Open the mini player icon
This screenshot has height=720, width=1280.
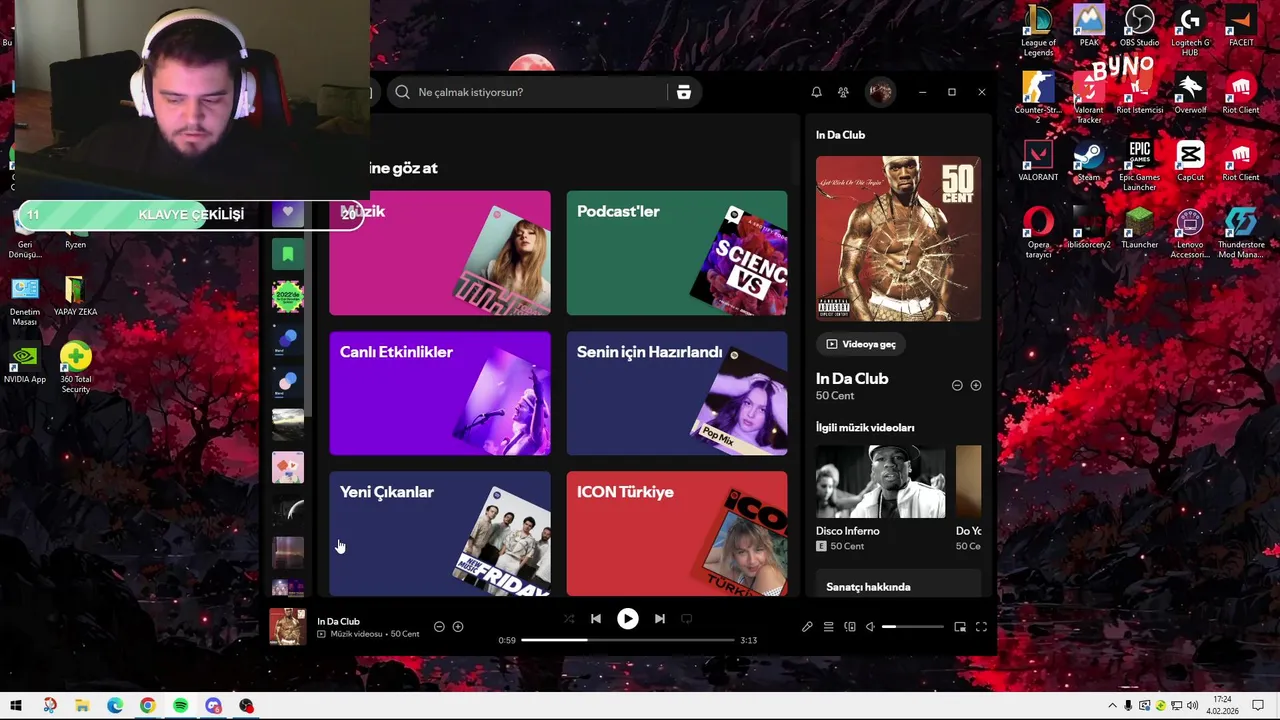coord(960,627)
